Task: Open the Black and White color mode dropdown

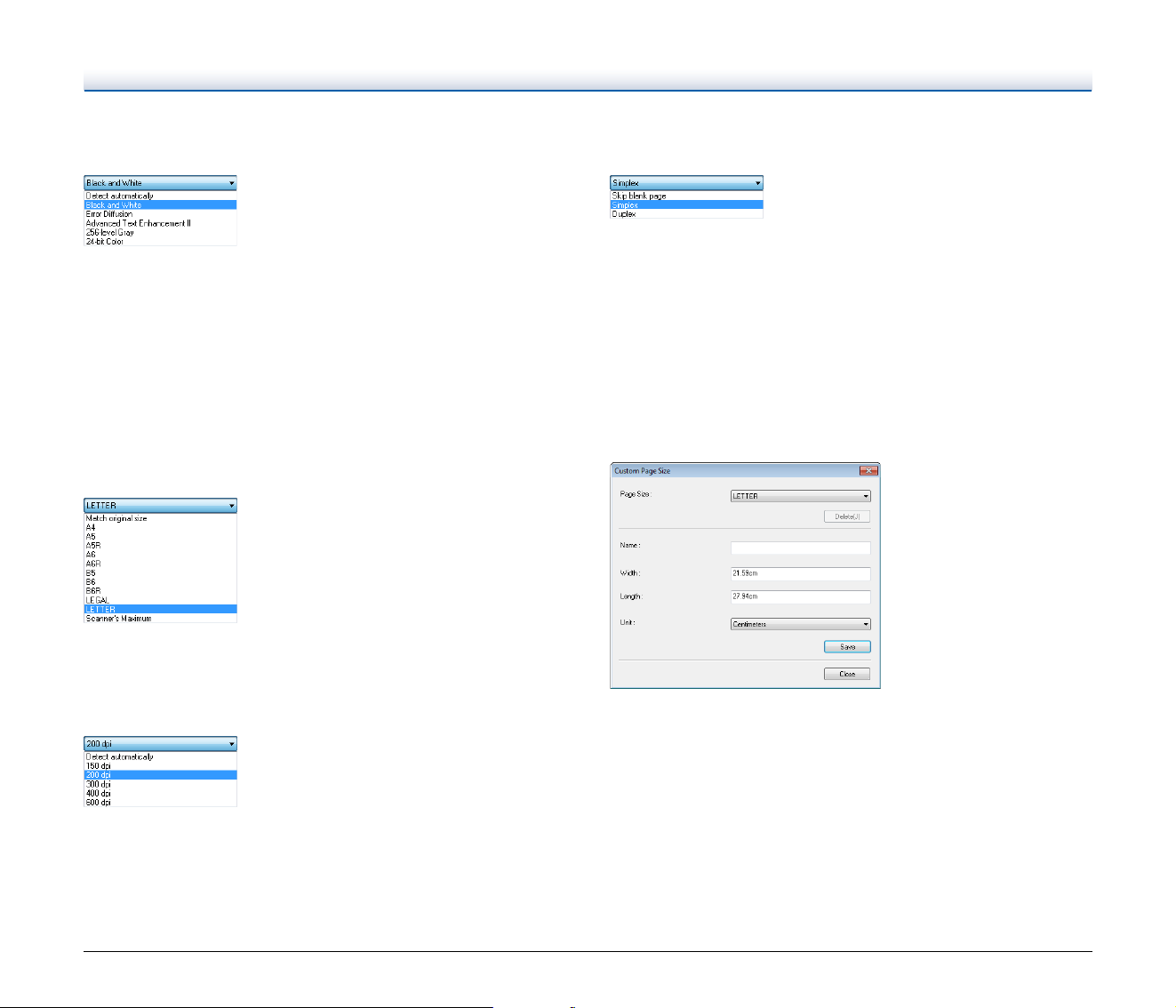Action: pyautogui.click(x=160, y=183)
